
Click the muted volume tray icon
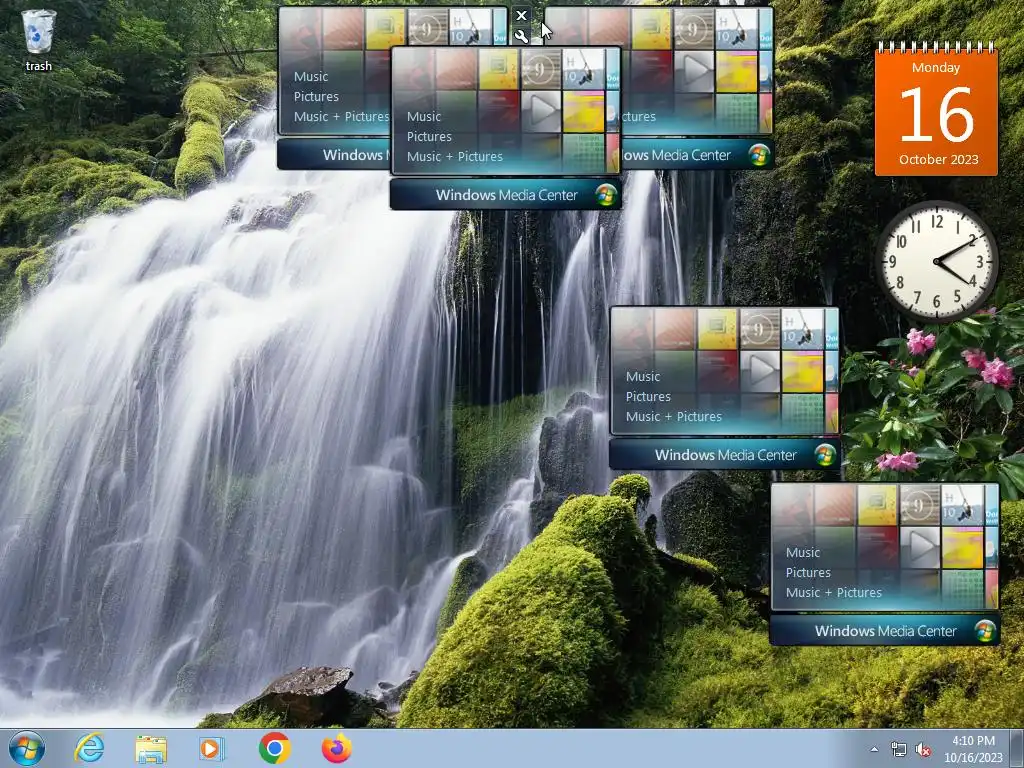923,749
